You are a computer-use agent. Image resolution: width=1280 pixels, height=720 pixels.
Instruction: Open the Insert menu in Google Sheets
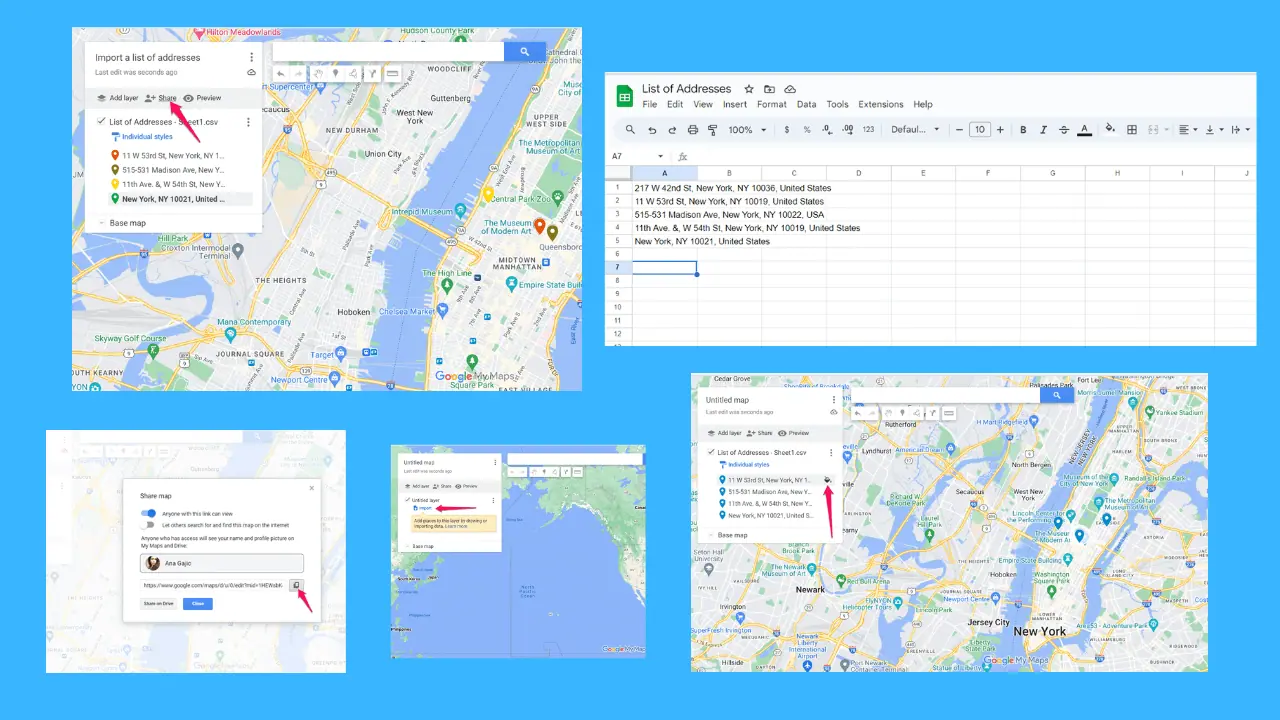(x=735, y=104)
